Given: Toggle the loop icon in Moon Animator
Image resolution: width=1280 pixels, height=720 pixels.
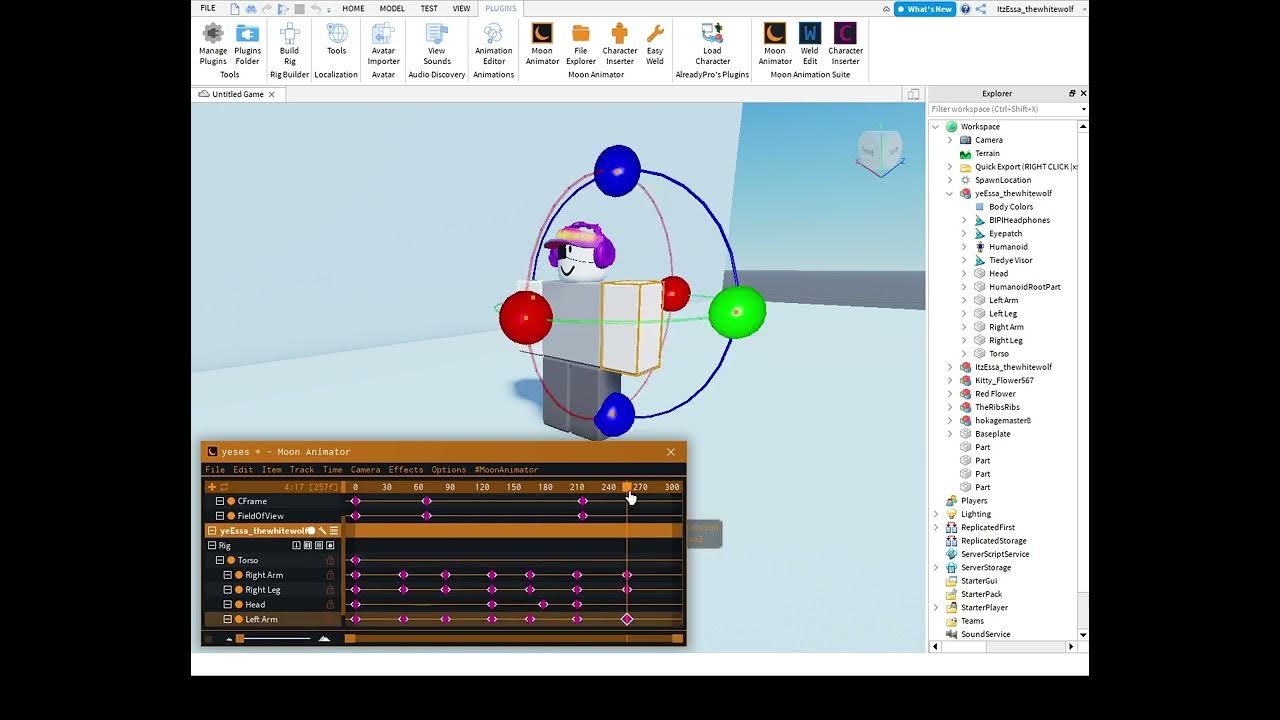Looking at the screenshot, I should (224, 487).
